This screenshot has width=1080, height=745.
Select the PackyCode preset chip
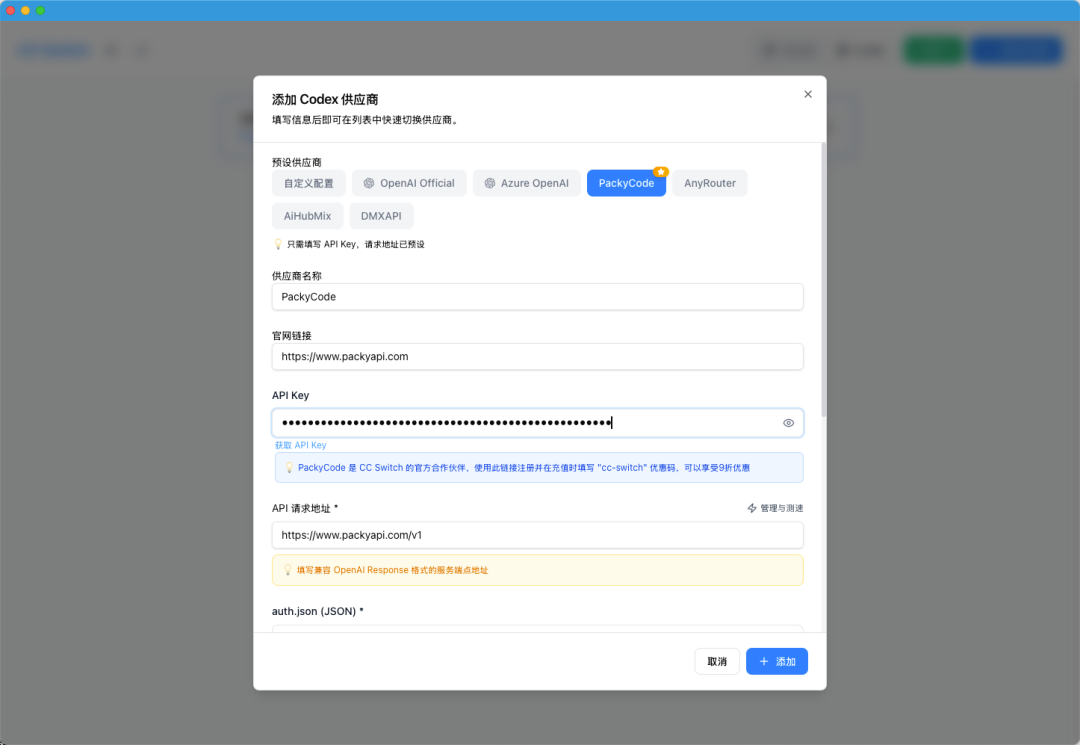pos(626,183)
